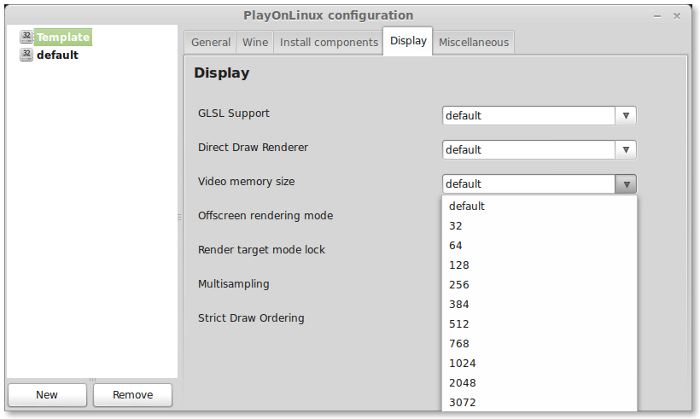Click the Direct Draw Renderer combo field
Viewport: 700px width, 419px height.
[x=529, y=150]
